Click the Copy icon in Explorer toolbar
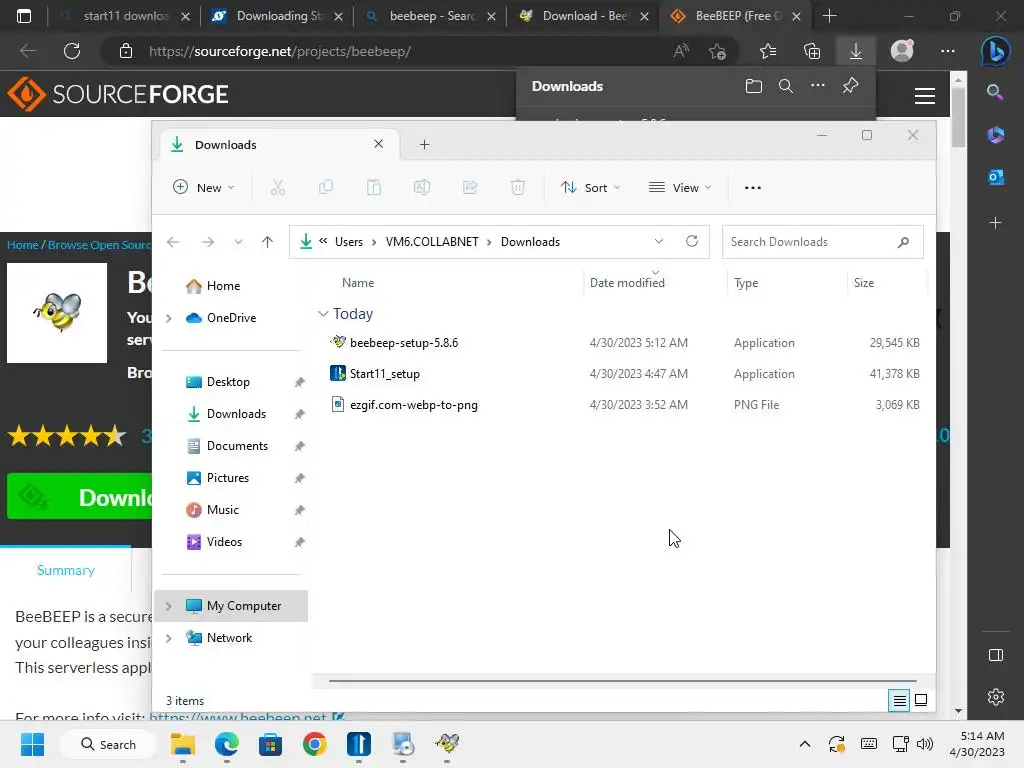This screenshot has height=768, width=1024. pyautogui.click(x=326, y=188)
